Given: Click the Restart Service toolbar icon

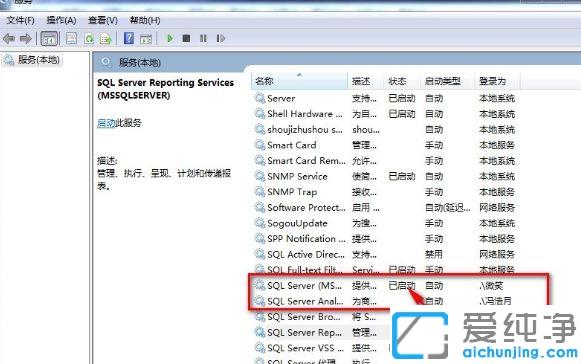Looking at the screenshot, I should [x=220, y=38].
